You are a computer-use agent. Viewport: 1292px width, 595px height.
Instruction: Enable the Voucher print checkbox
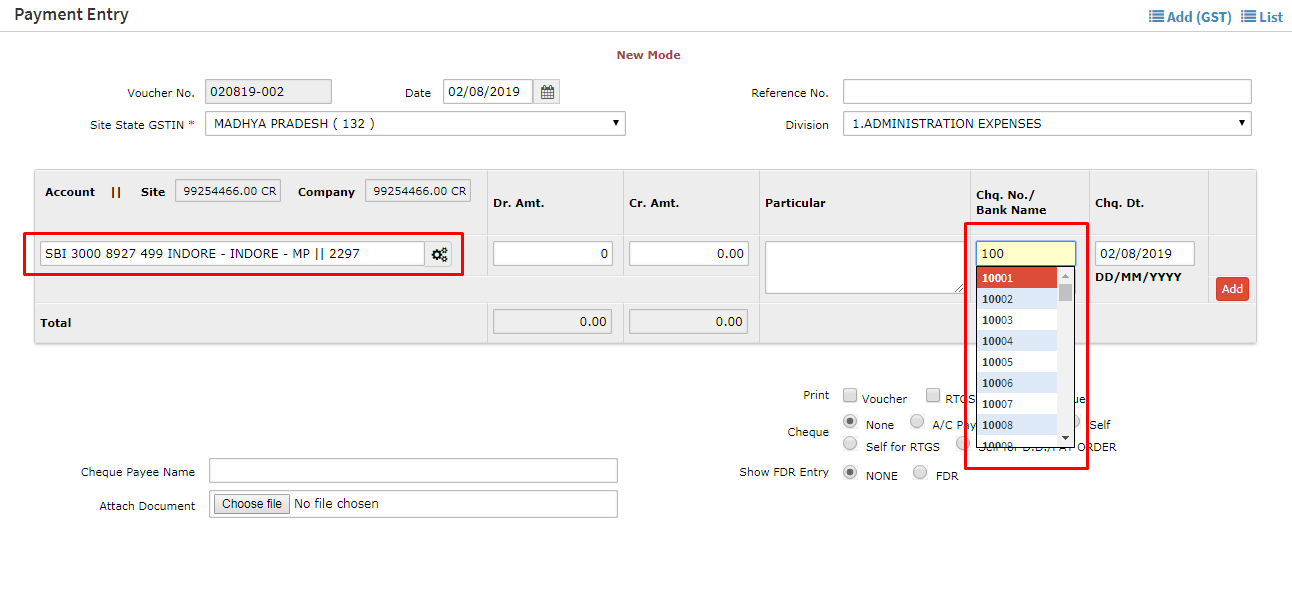[850, 395]
